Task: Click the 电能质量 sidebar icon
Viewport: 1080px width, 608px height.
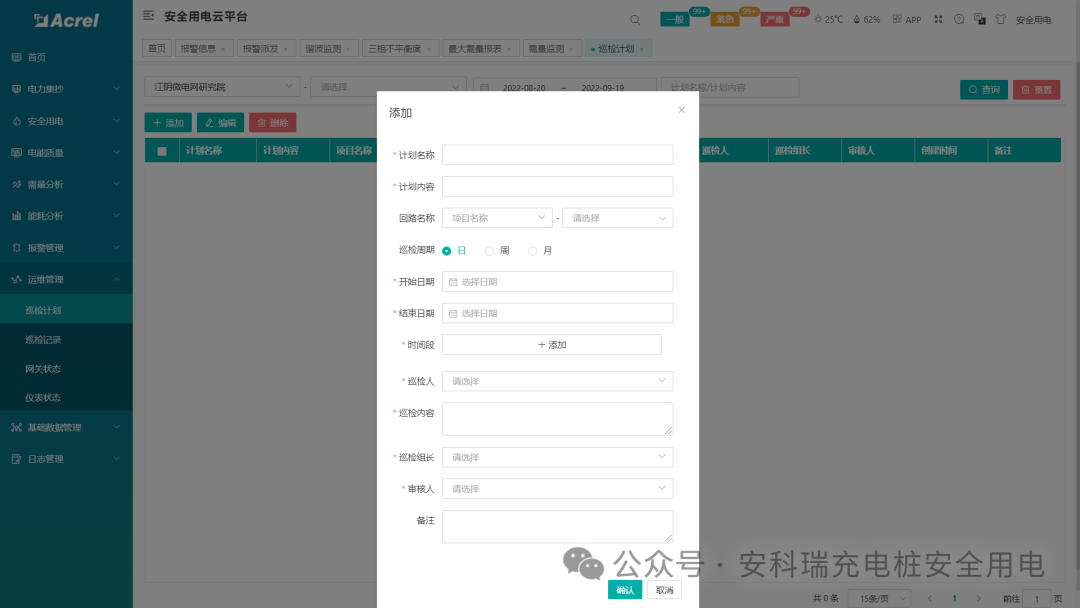Action: [17, 153]
